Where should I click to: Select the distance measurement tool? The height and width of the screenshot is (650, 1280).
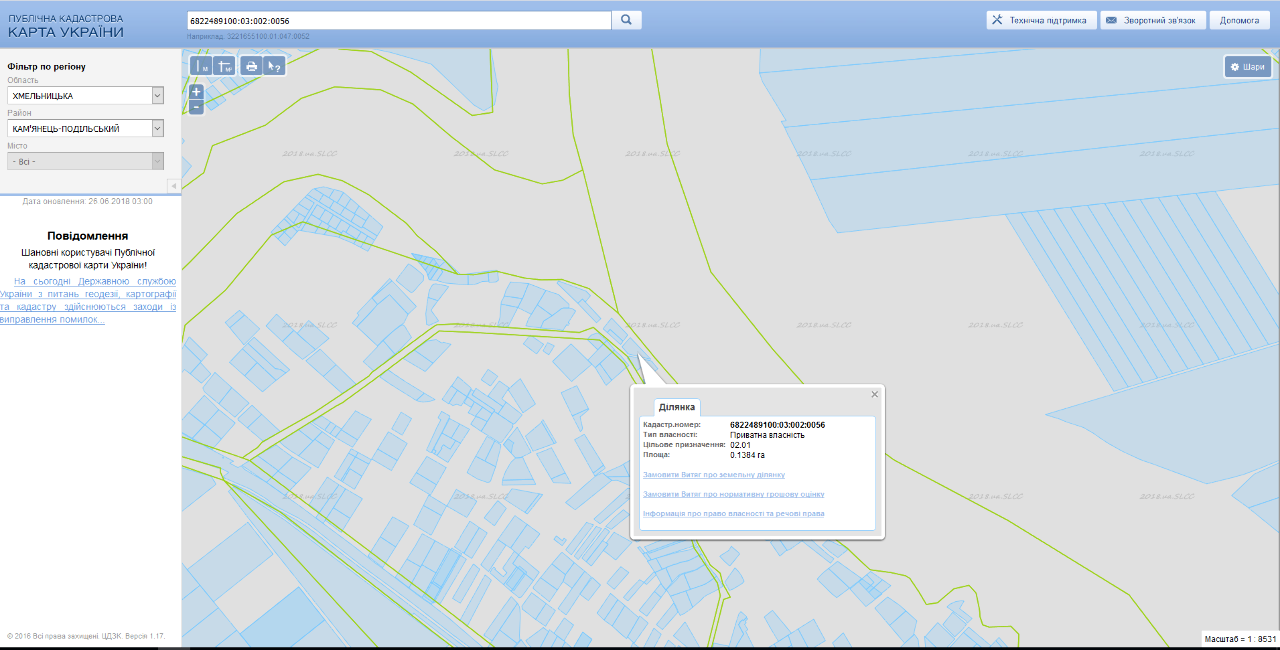[x=202, y=66]
